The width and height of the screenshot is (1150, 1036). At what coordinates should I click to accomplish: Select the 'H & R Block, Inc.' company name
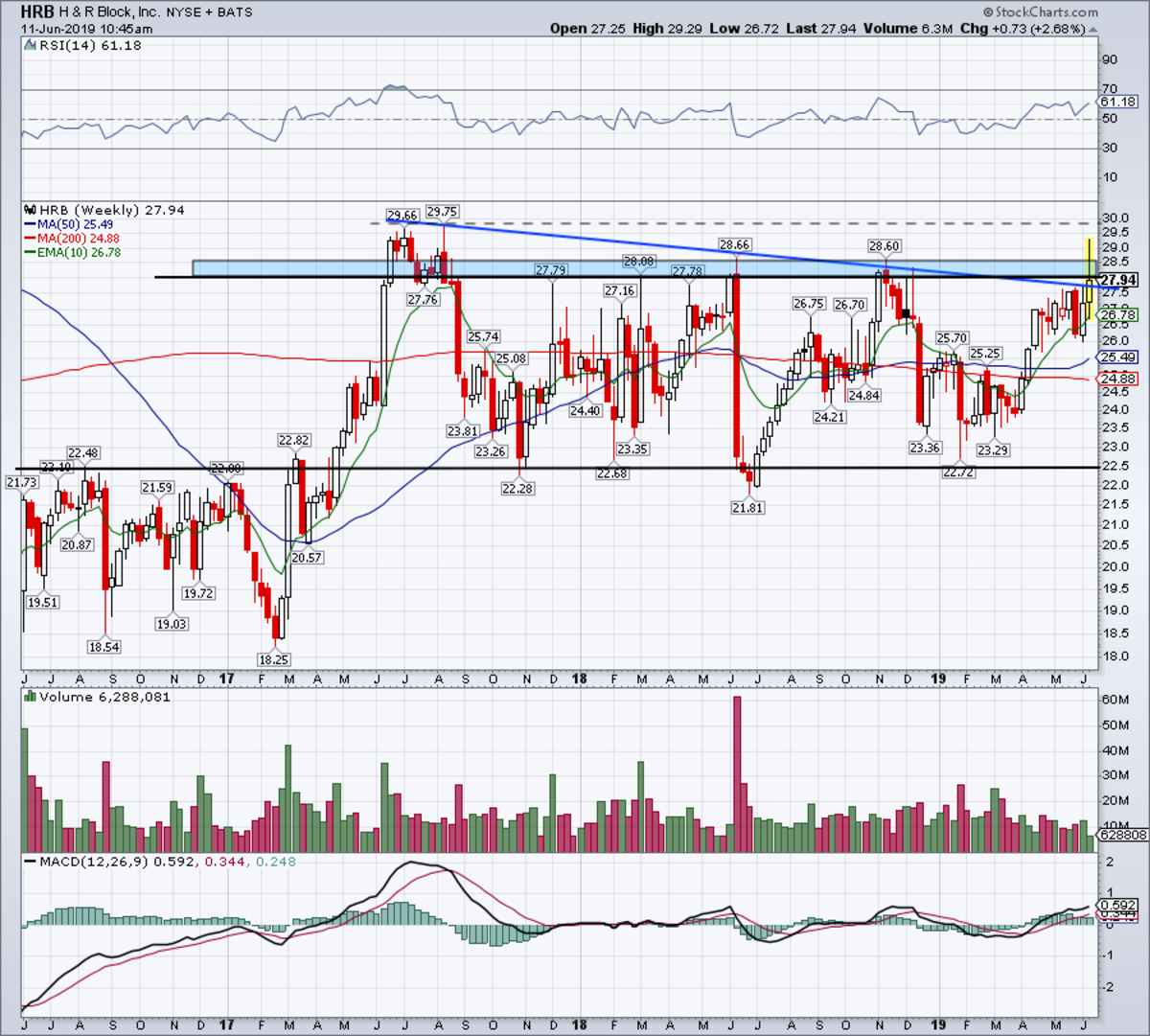click(x=108, y=12)
